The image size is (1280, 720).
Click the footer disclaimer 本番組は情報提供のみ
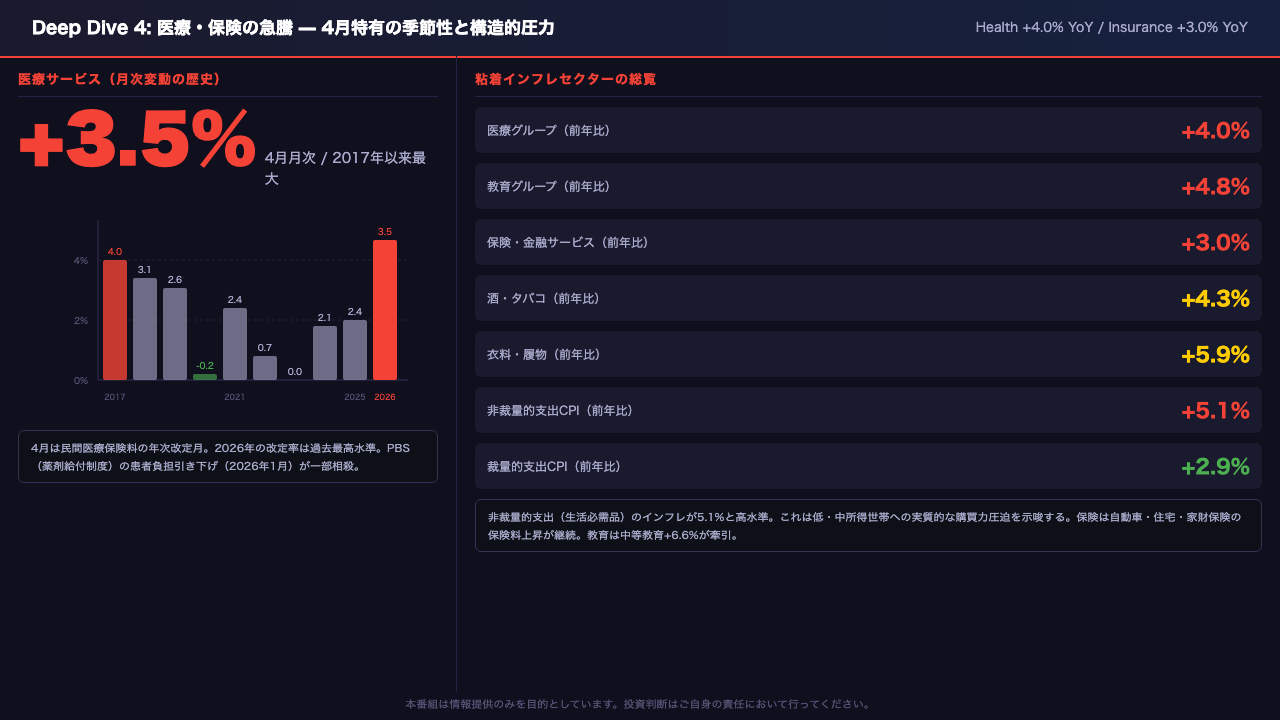pos(638,704)
